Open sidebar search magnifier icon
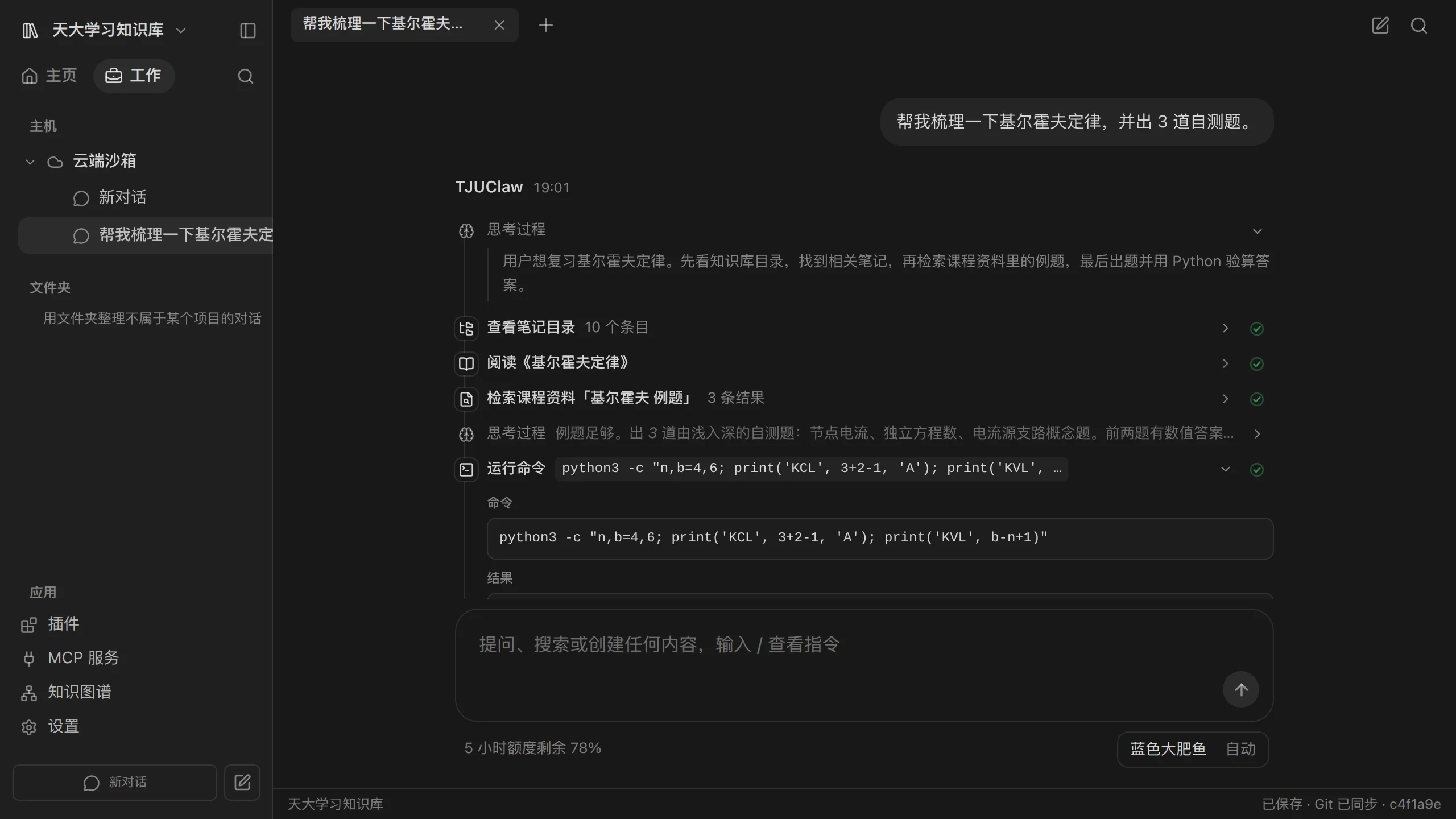1456x819 pixels. pos(245,76)
